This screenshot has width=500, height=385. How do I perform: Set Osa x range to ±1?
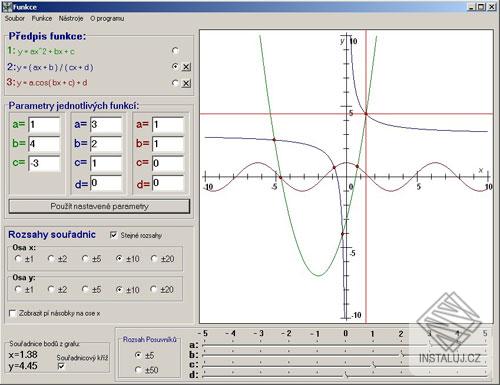18,259
